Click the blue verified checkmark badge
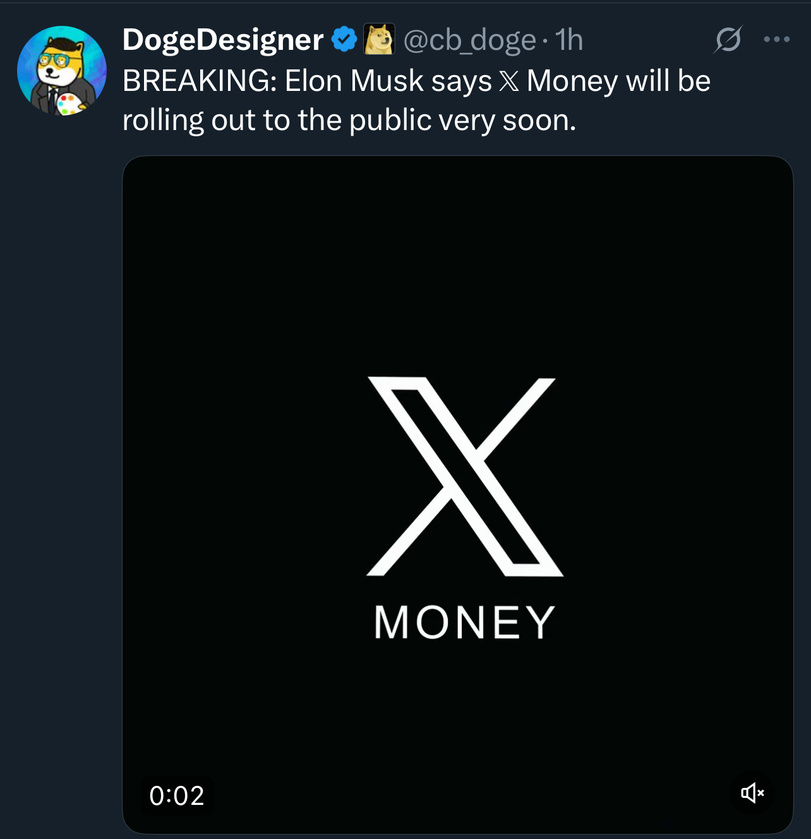This screenshot has height=839, width=811. point(344,40)
